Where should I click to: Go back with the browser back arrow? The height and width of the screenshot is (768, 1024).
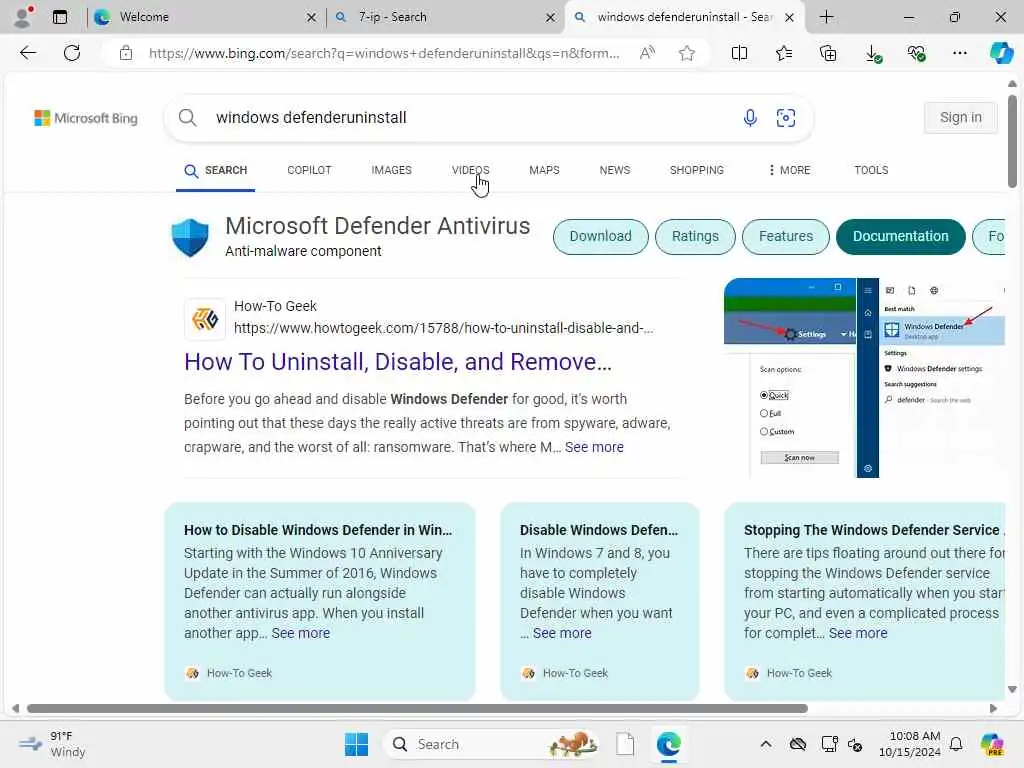[x=28, y=53]
